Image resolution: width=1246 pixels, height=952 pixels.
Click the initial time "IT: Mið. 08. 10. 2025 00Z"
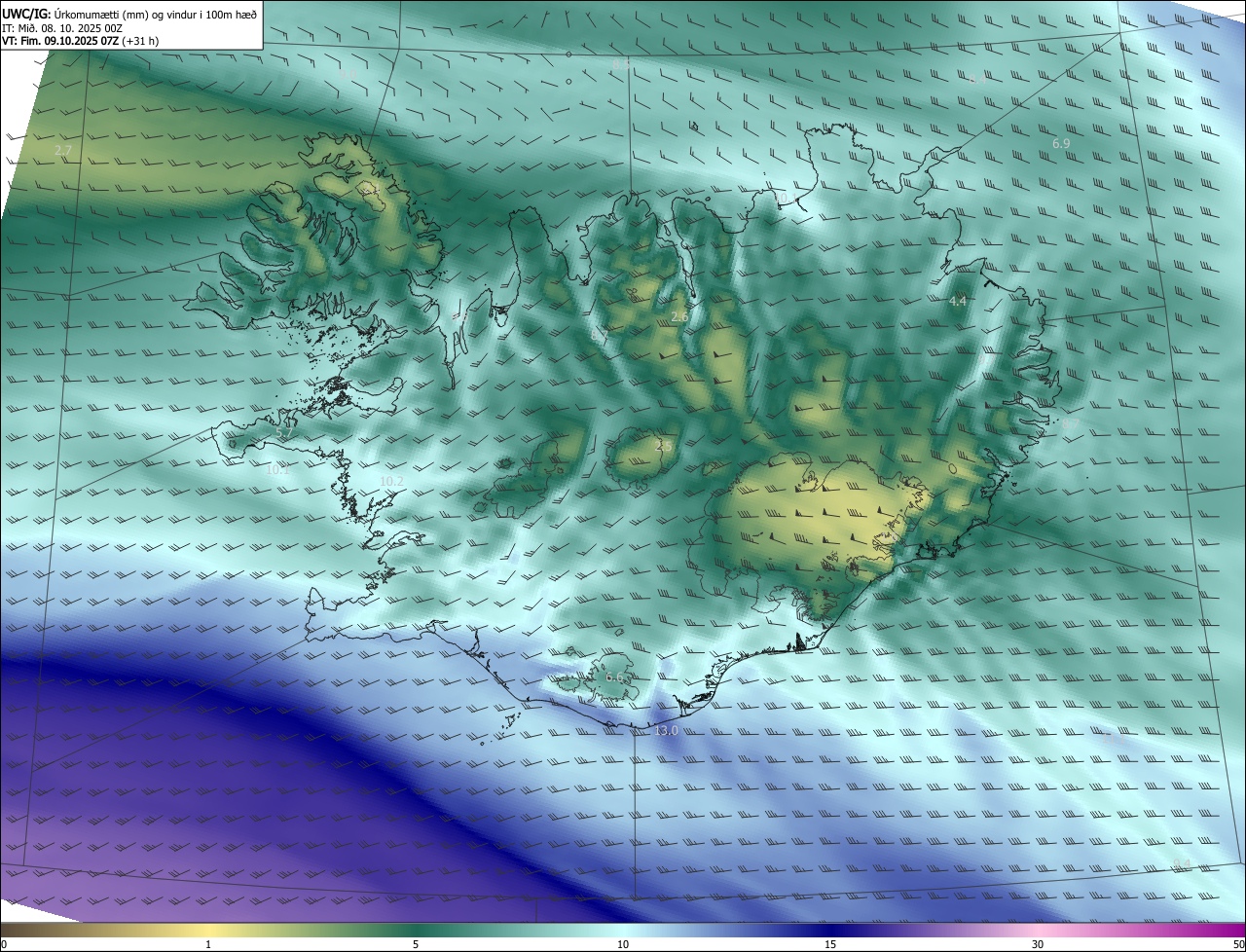coord(62,27)
